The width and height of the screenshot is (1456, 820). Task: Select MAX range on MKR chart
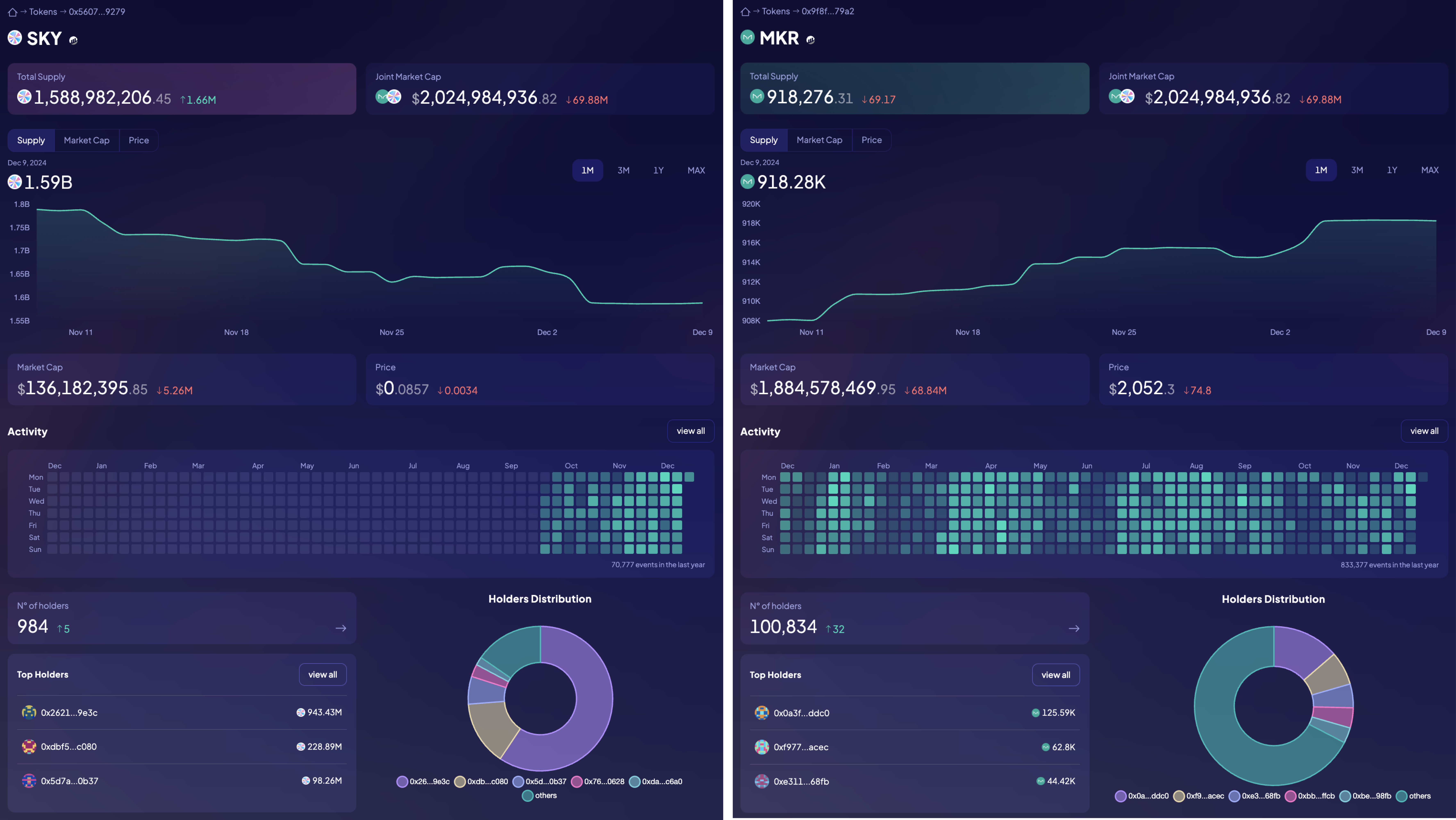1430,170
